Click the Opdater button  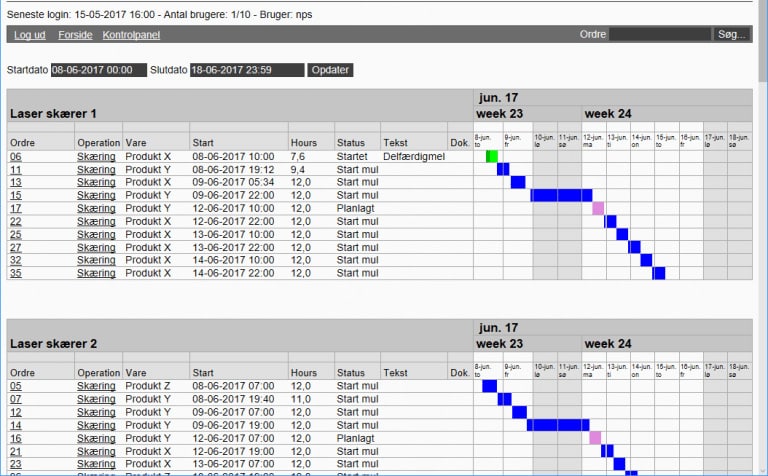click(x=330, y=70)
